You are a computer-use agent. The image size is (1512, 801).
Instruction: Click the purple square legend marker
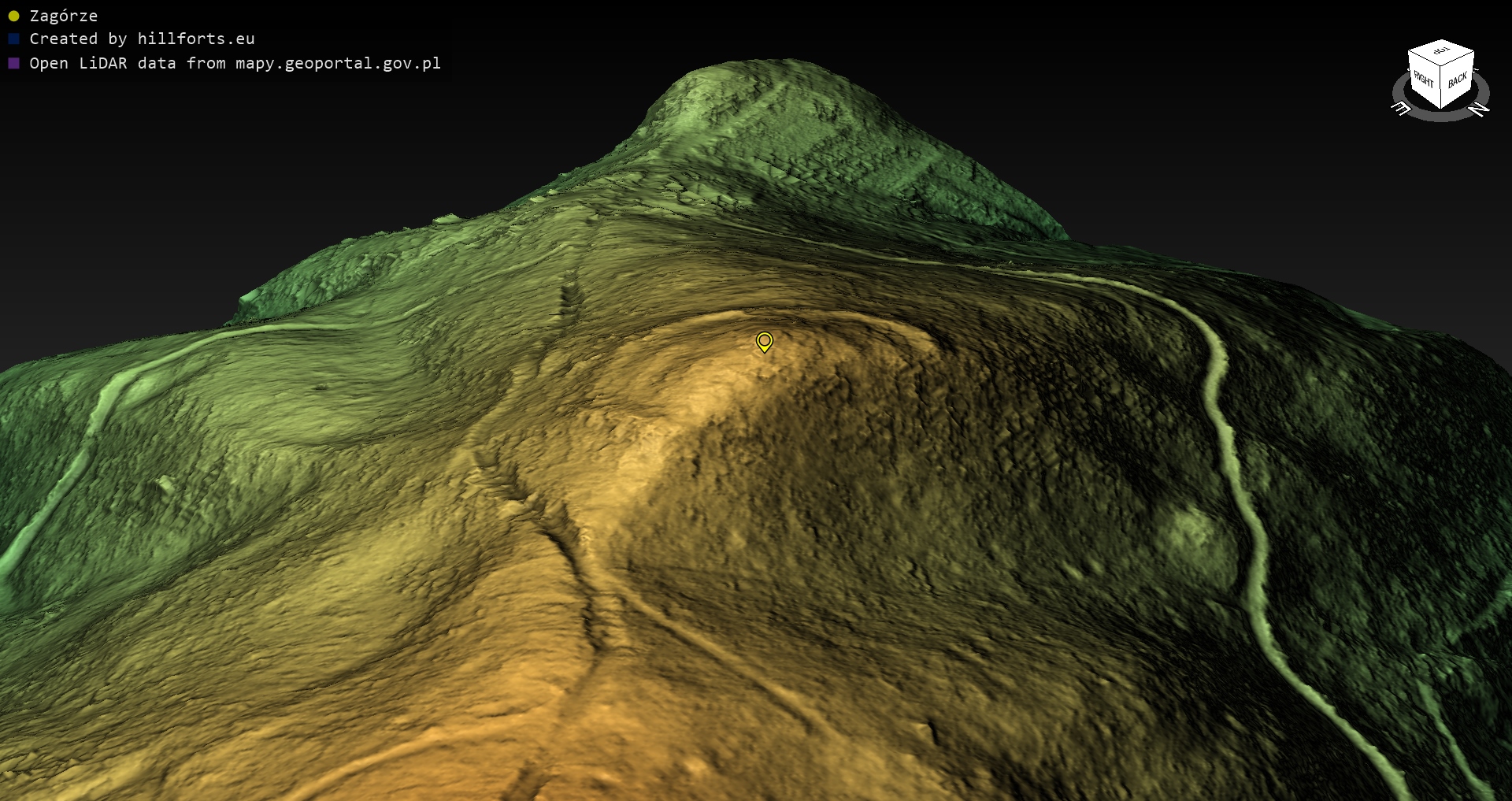[x=13, y=63]
